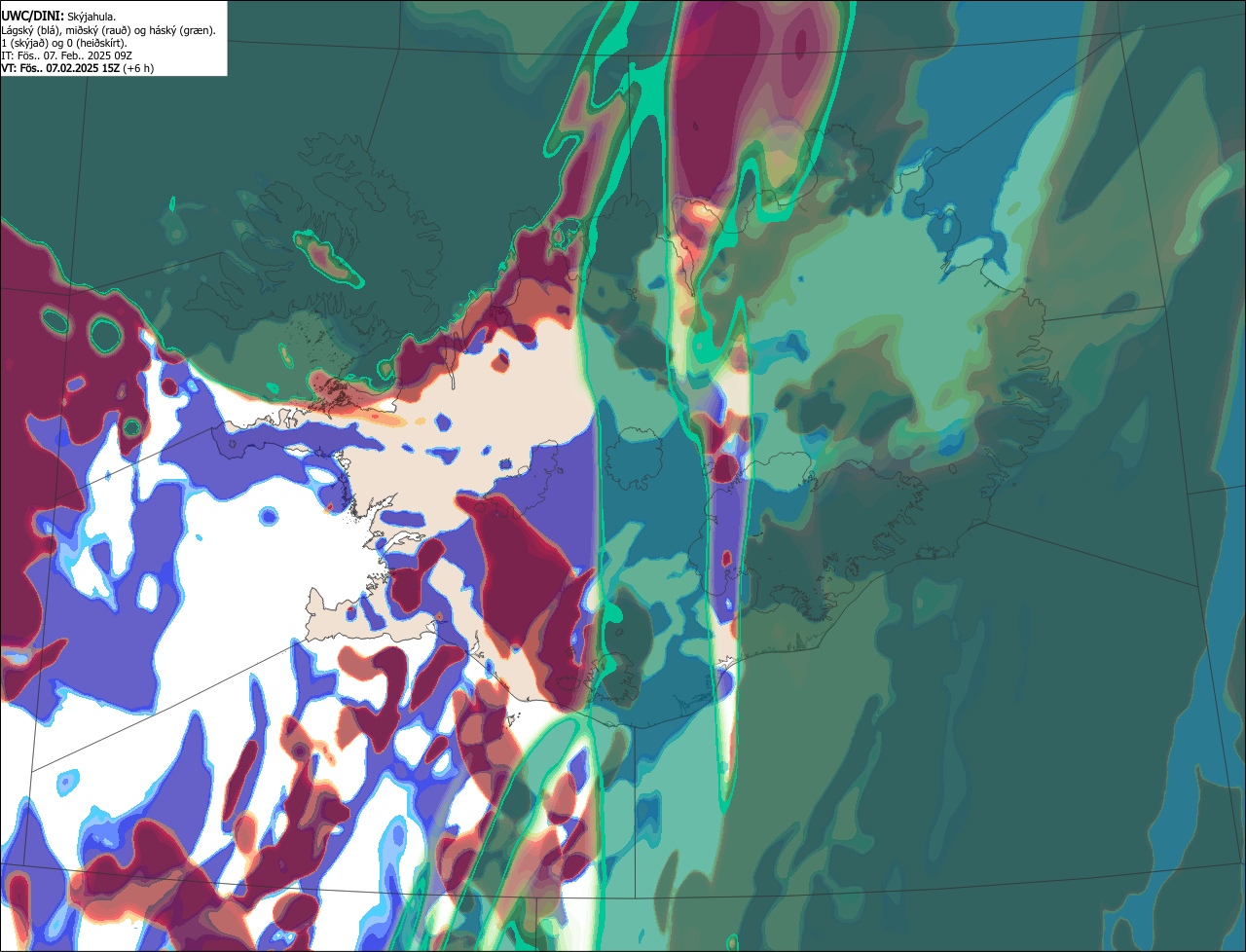Screen dimensions: 1246x952
Task: Click the 'UWC/DINI: Skýjahula.' title text
Action: [58, 16]
